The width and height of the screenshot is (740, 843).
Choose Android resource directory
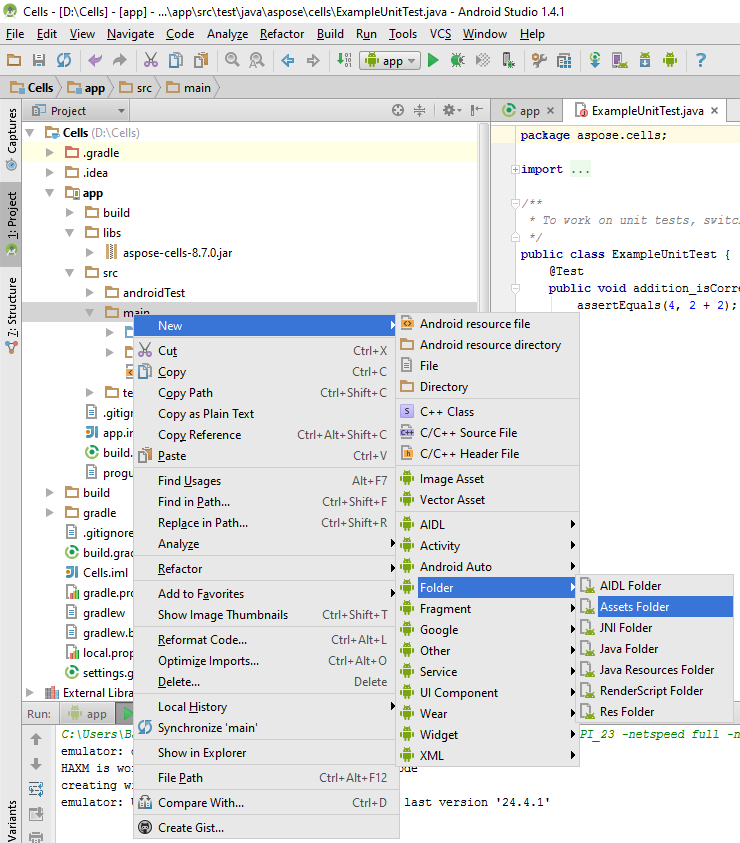488,345
